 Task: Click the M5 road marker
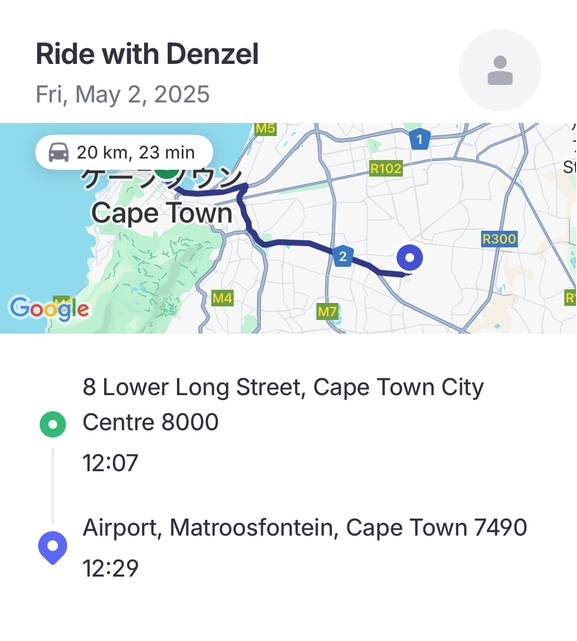tap(265, 129)
